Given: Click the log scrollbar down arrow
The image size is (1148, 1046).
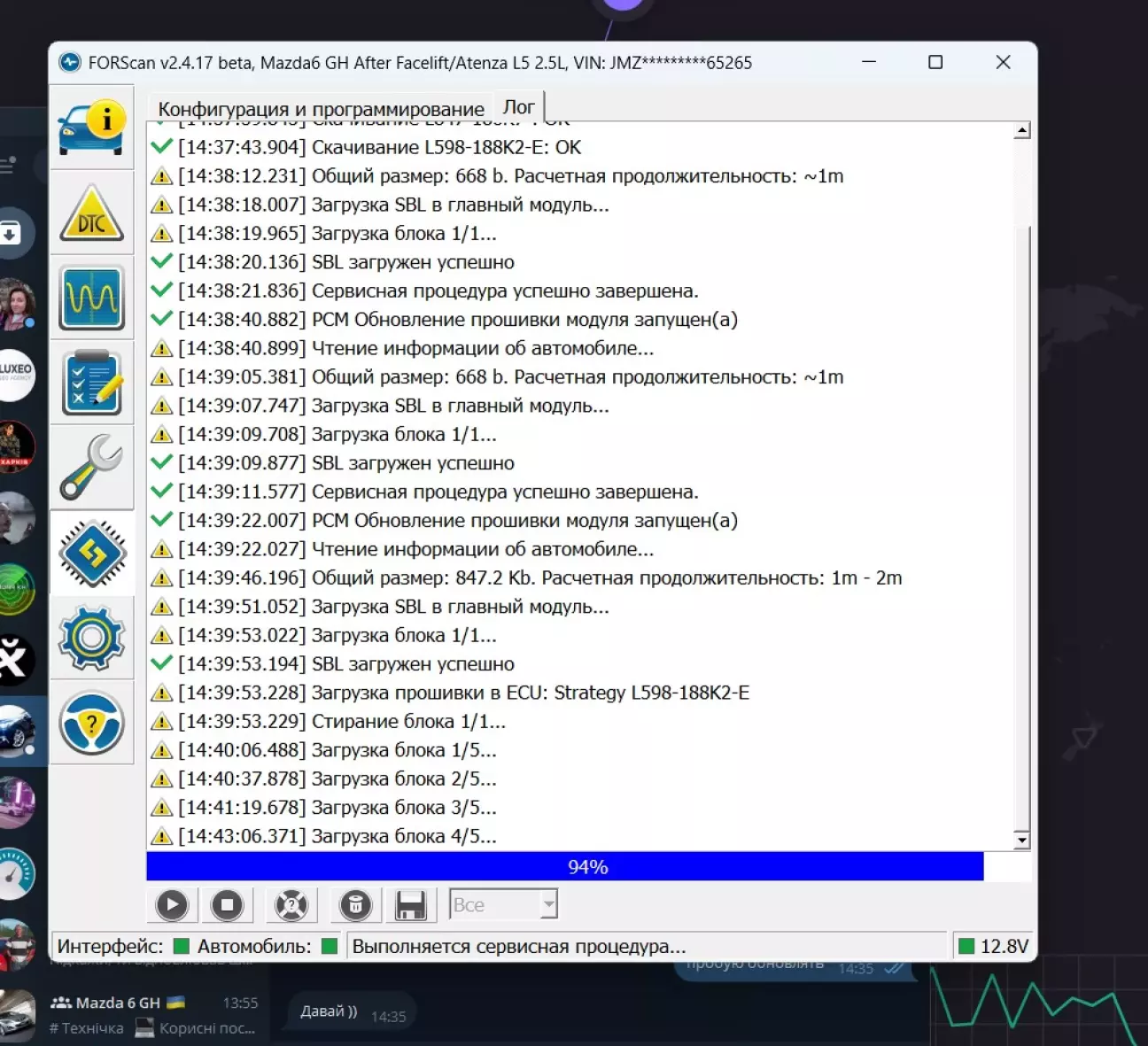Looking at the screenshot, I should coord(1021,841).
